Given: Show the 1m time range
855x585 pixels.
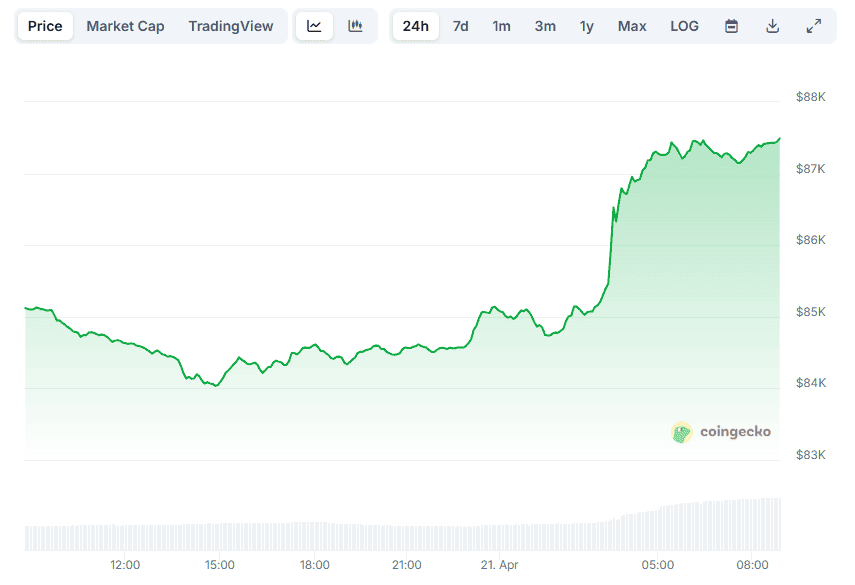Looking at the screenshot, I should click(501, 26).
